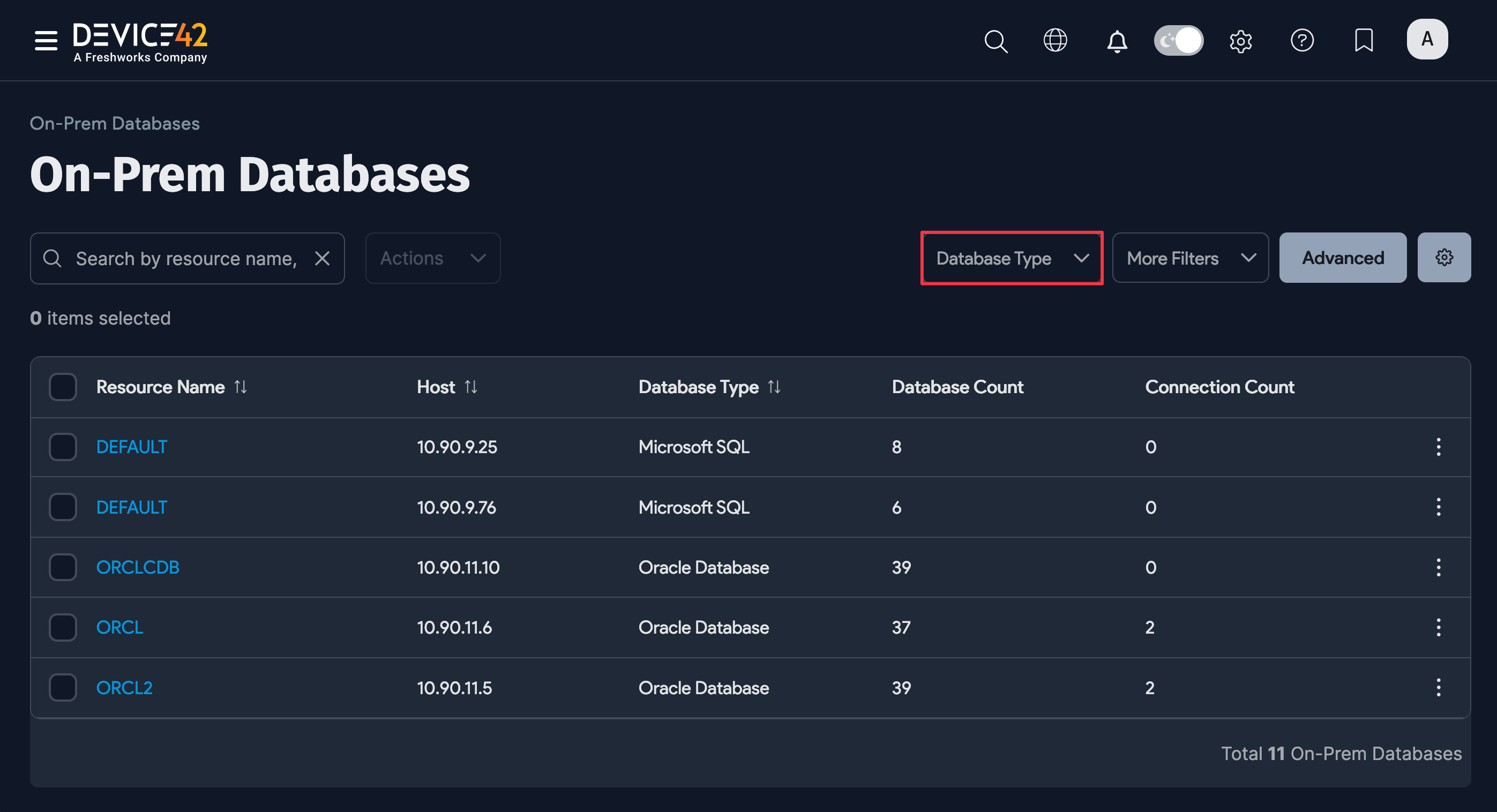Open the globe language icon

tap(1055, 41)
